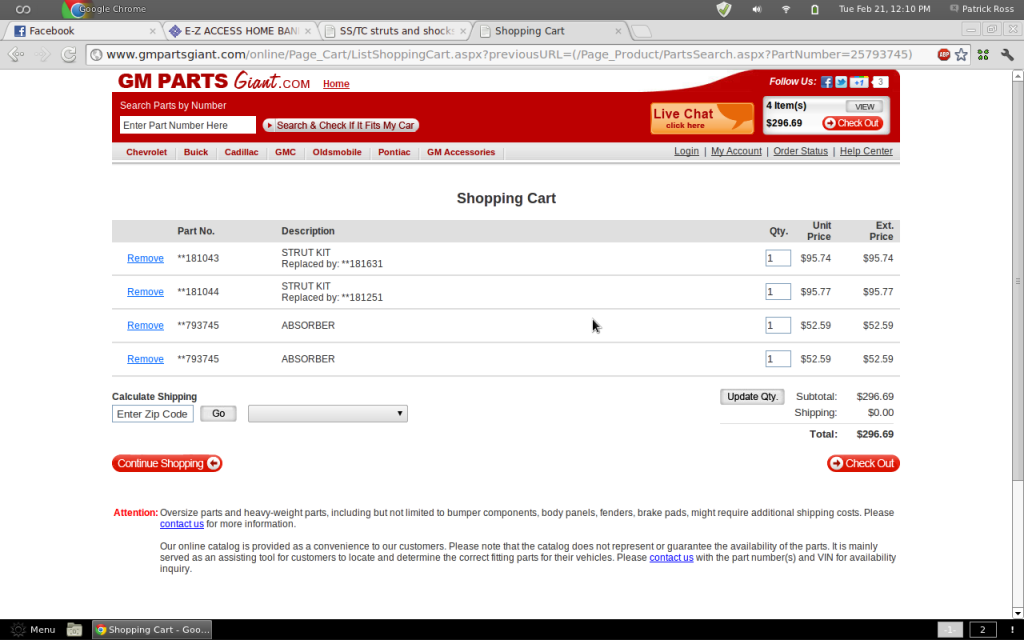Click the Update Qty. button
This screenshot has height=640, width=1024.
pyautogui.click(x=752, y=396)
